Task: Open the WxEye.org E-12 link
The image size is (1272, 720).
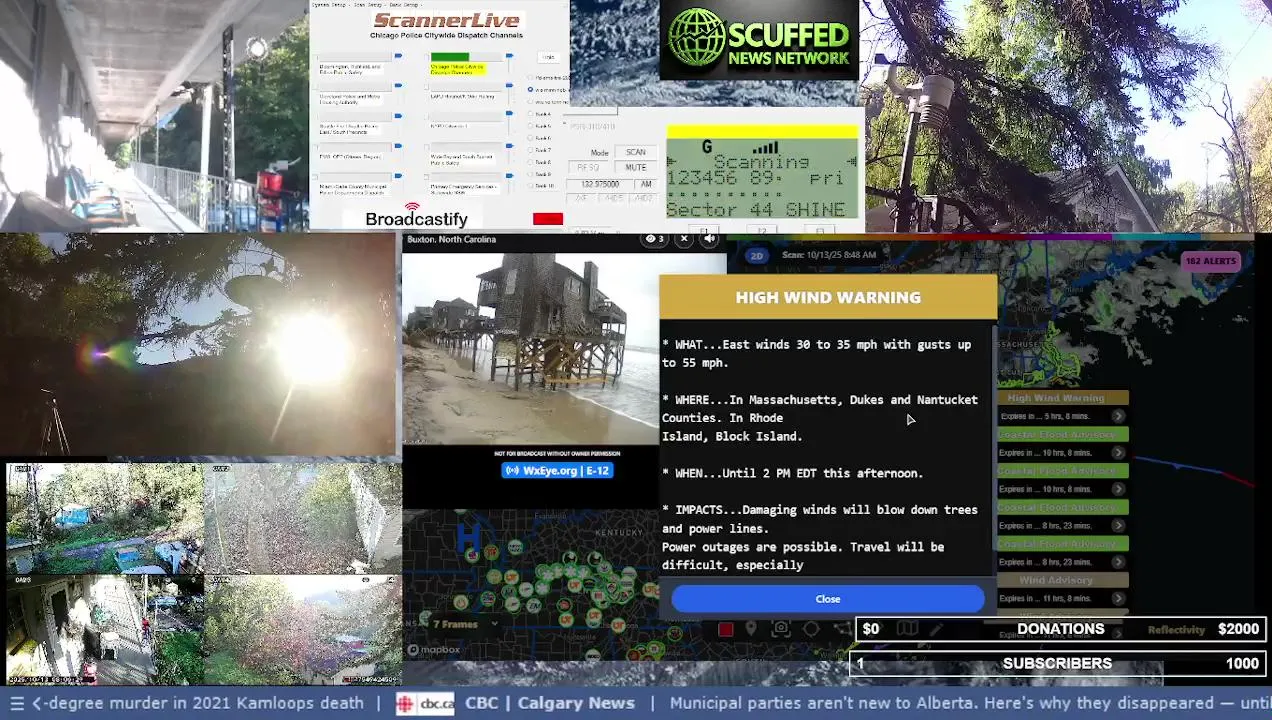Action: [x=557, y=470]
